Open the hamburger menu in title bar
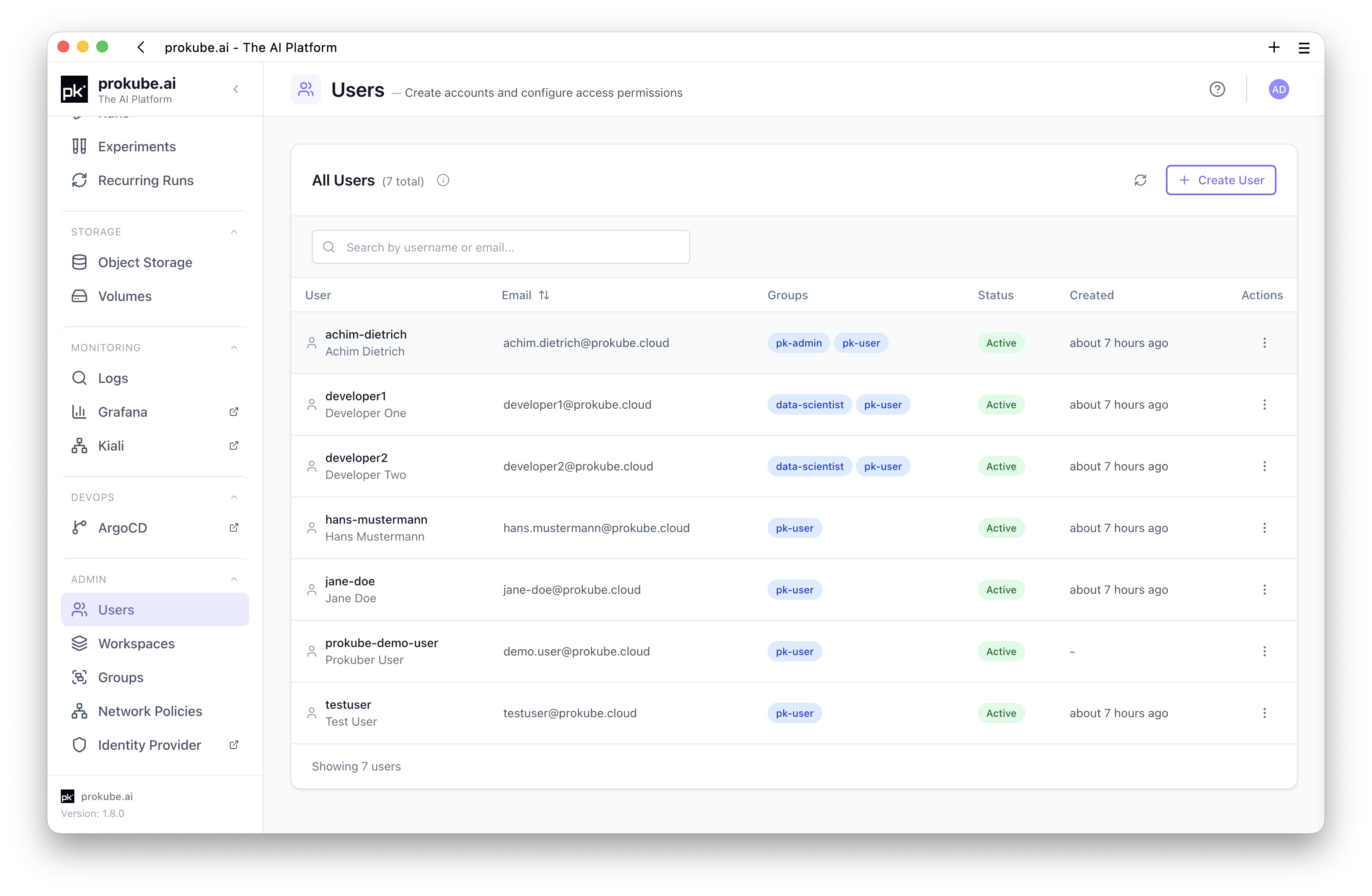The width and height of the screenshot is (1372, 896). click(1304, 48)
